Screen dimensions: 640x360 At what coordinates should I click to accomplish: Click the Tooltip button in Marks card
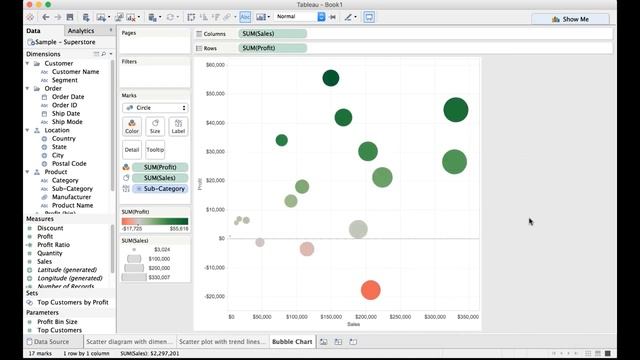tap(155, 150)
